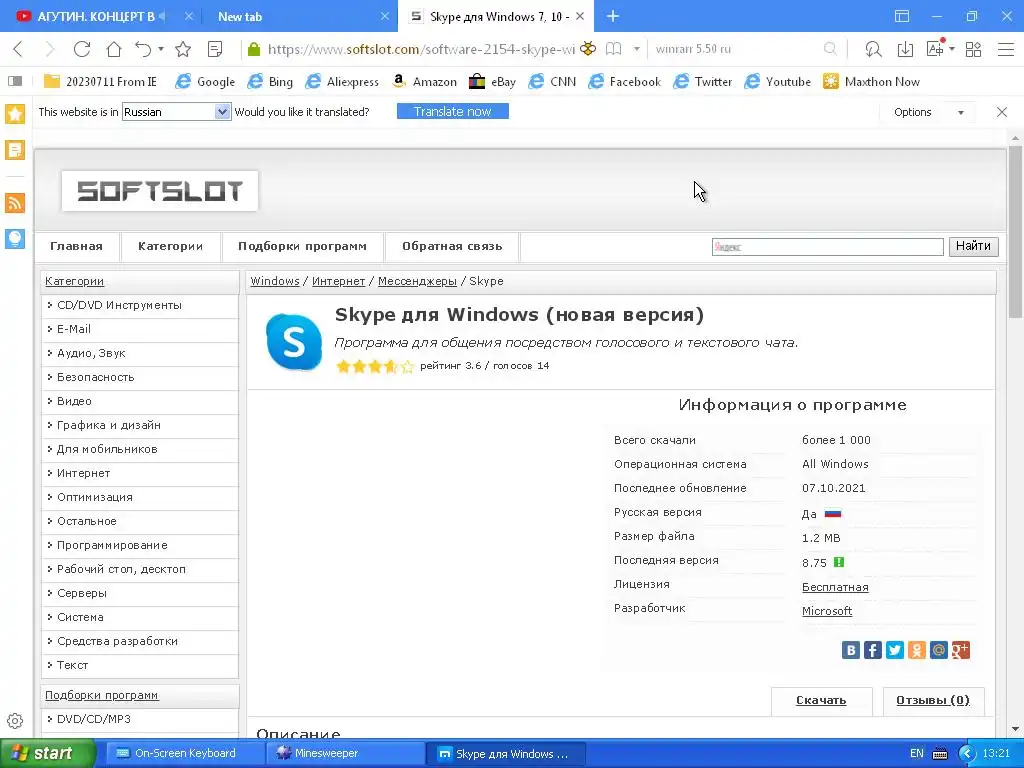
Task: Open the notes panel in left sidebar
Action: pos(15,150)
